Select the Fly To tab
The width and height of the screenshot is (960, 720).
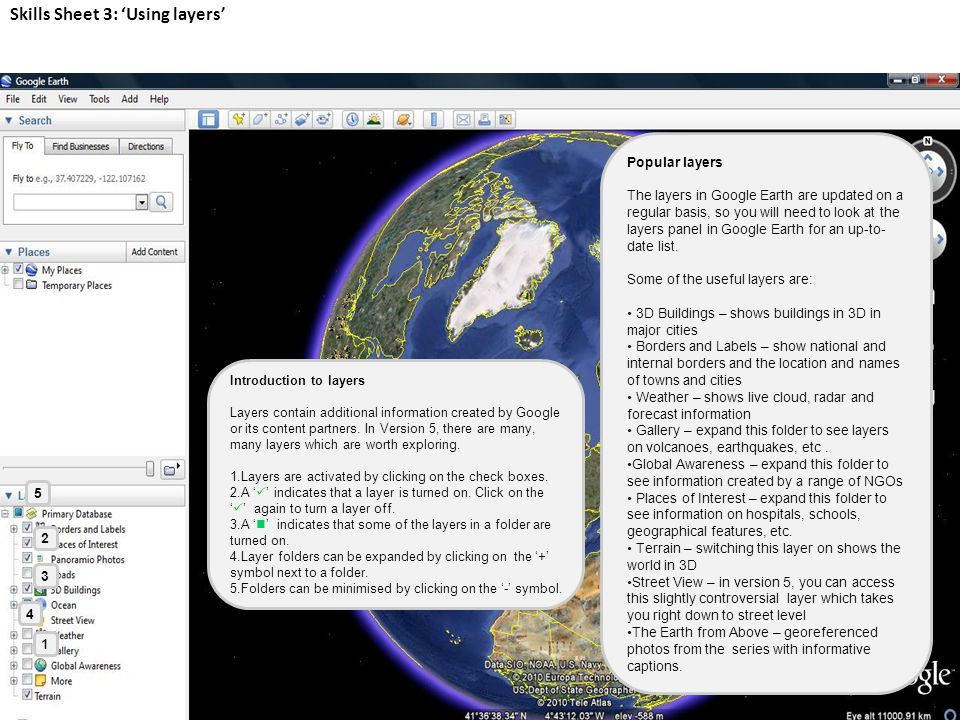click(x=23, y=146)
